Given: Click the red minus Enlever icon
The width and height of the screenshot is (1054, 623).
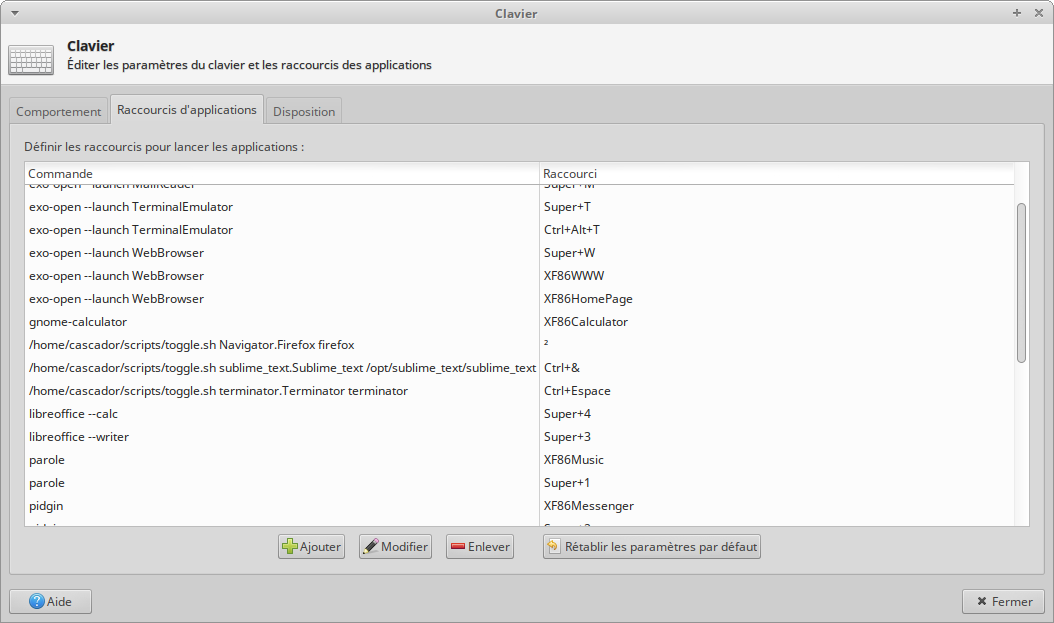Looking at the screenshot, I should 458,547.
